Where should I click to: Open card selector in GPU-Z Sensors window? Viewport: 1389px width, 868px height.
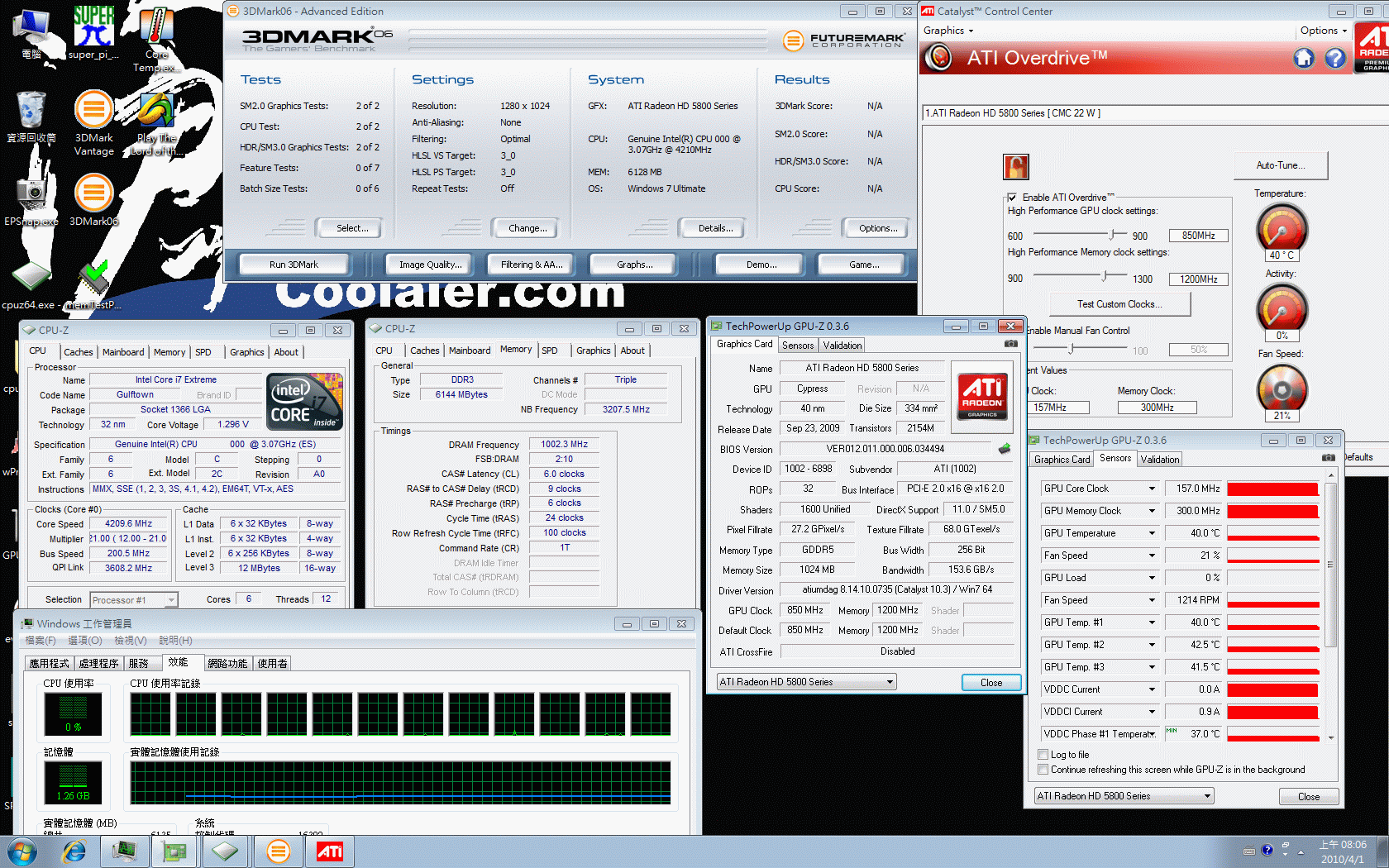(x=1124, y=796)
